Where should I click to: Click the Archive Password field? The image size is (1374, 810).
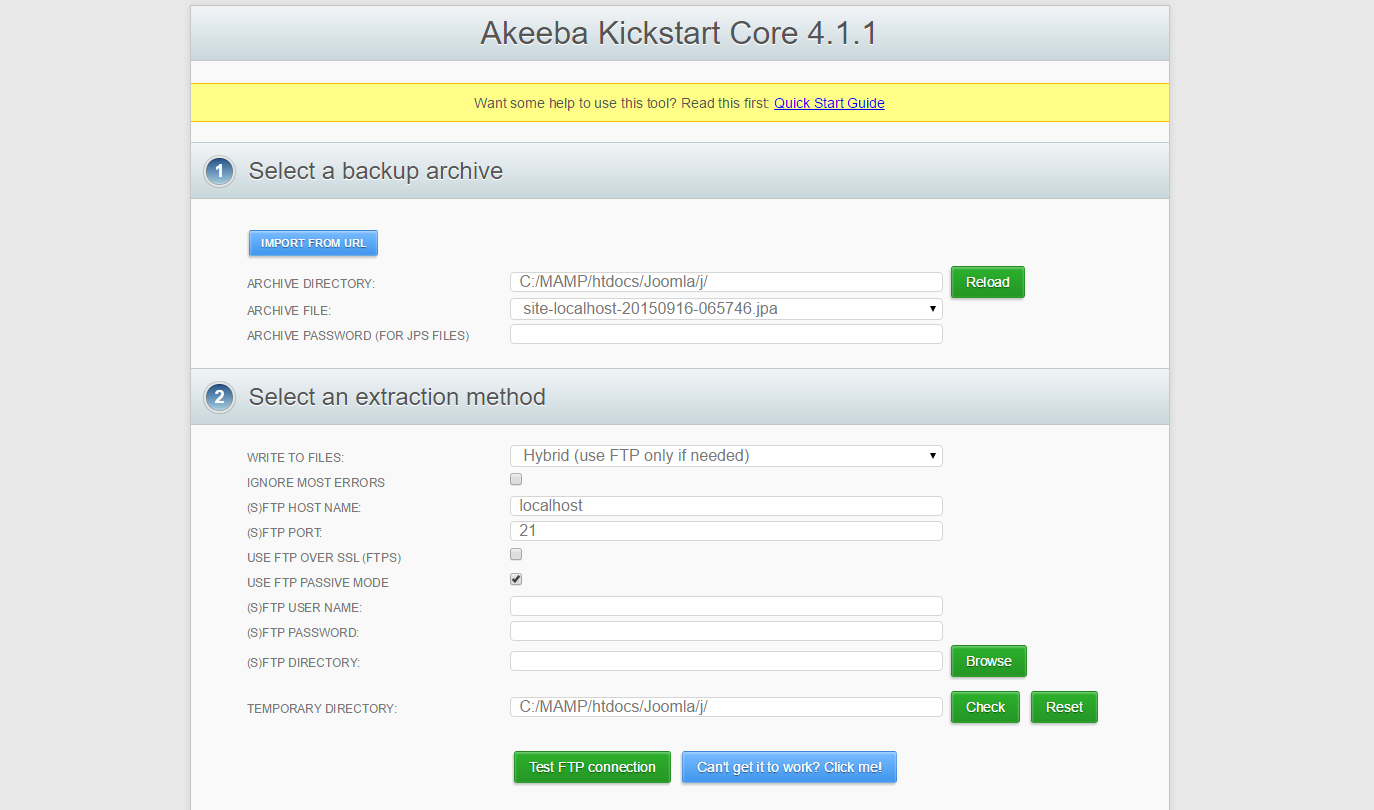pos(726,334)
